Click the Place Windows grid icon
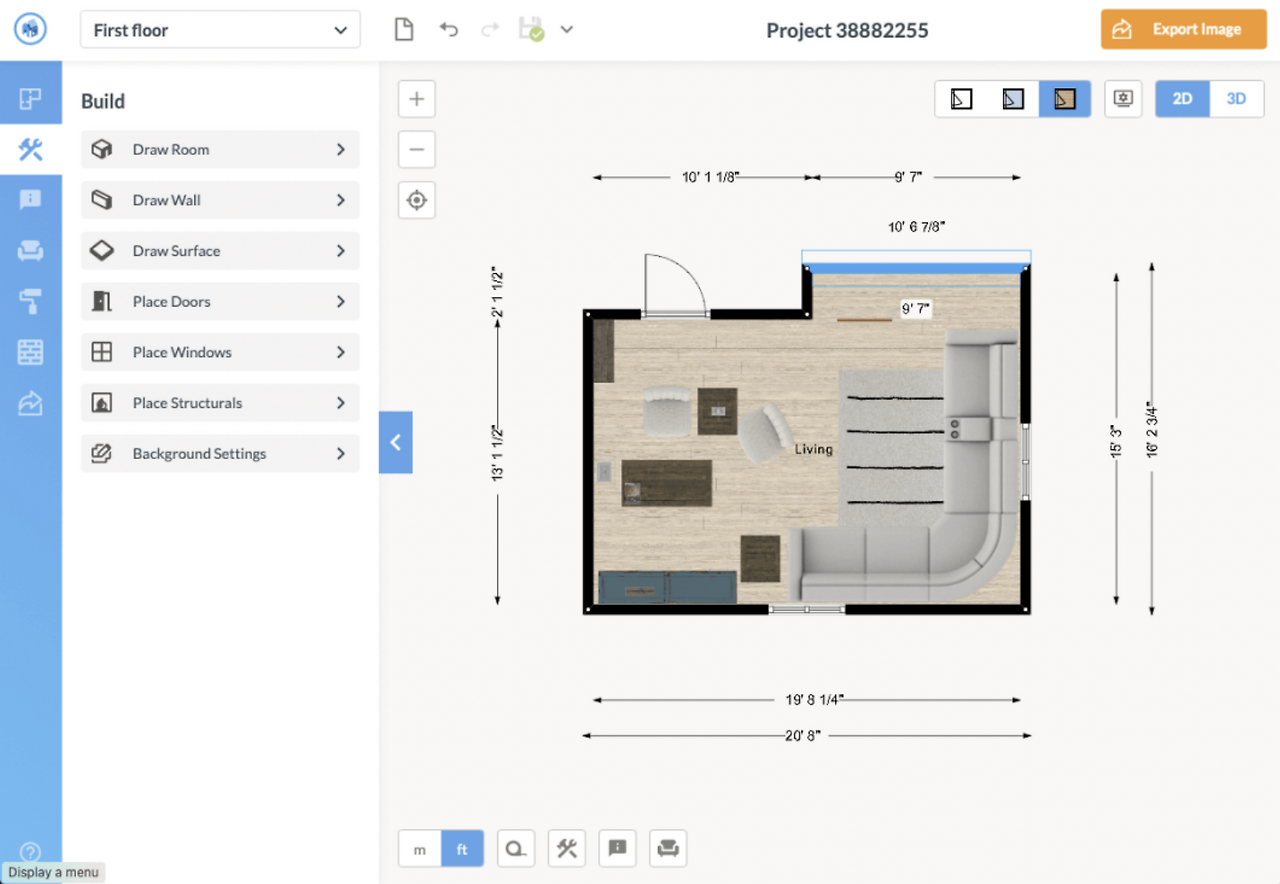The width and height of the screenshot is (1280, 884). (x=102, y=352)
